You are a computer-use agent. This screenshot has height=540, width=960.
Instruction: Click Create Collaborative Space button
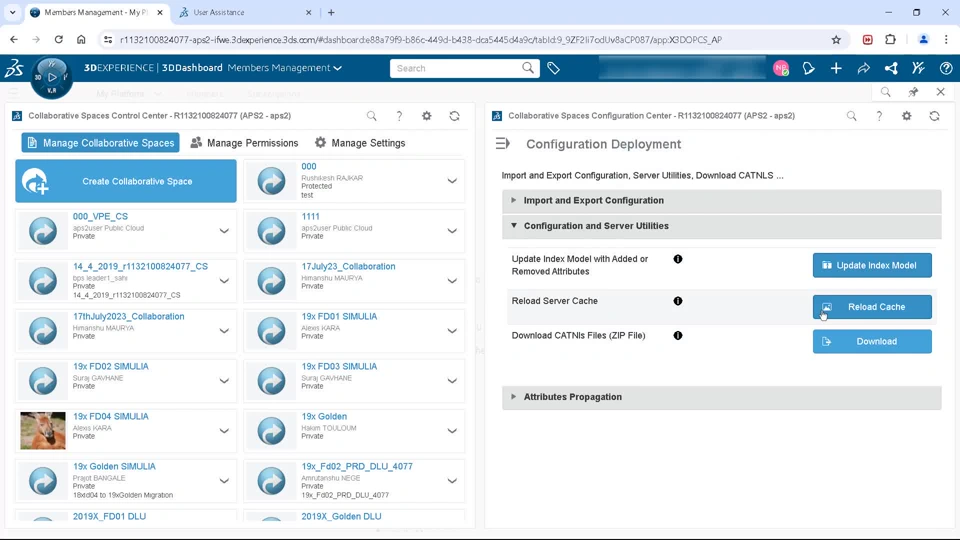(x=126, y=181)
